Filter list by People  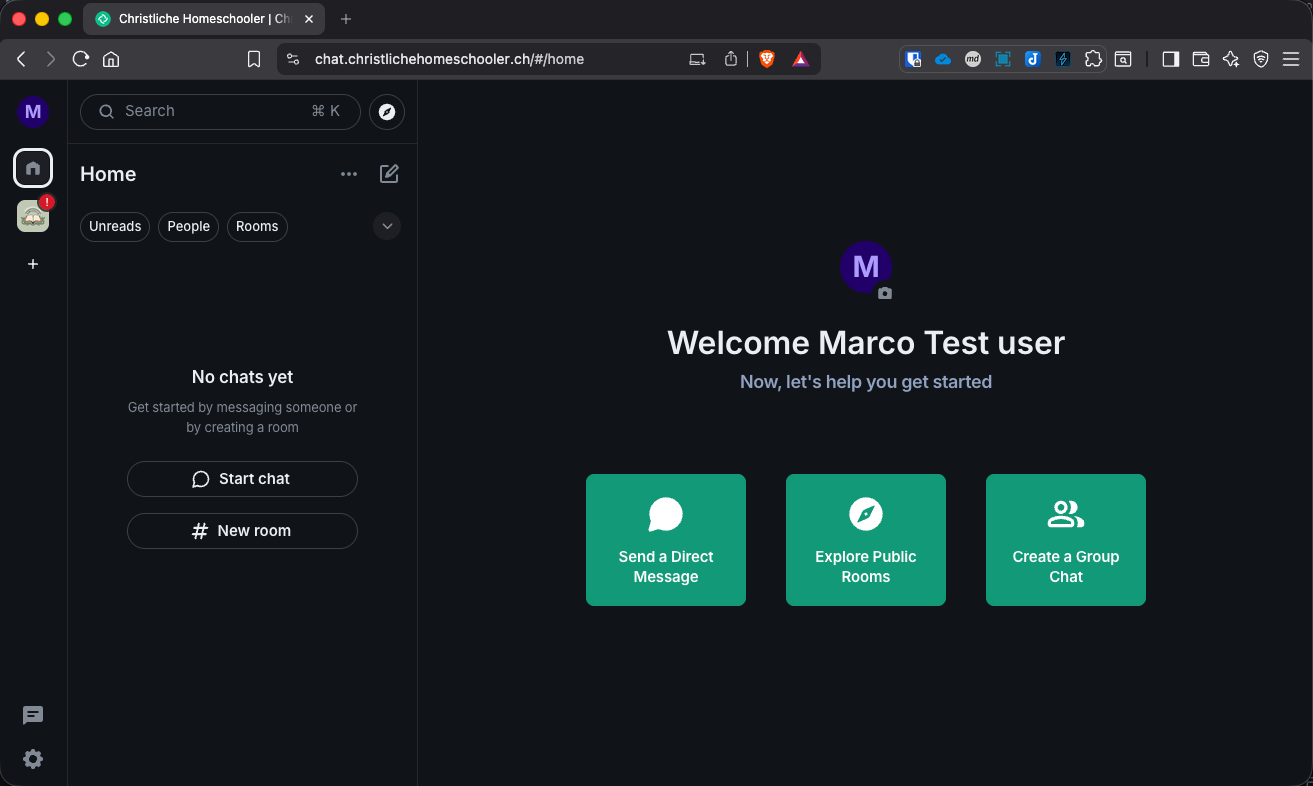(188, 227)
